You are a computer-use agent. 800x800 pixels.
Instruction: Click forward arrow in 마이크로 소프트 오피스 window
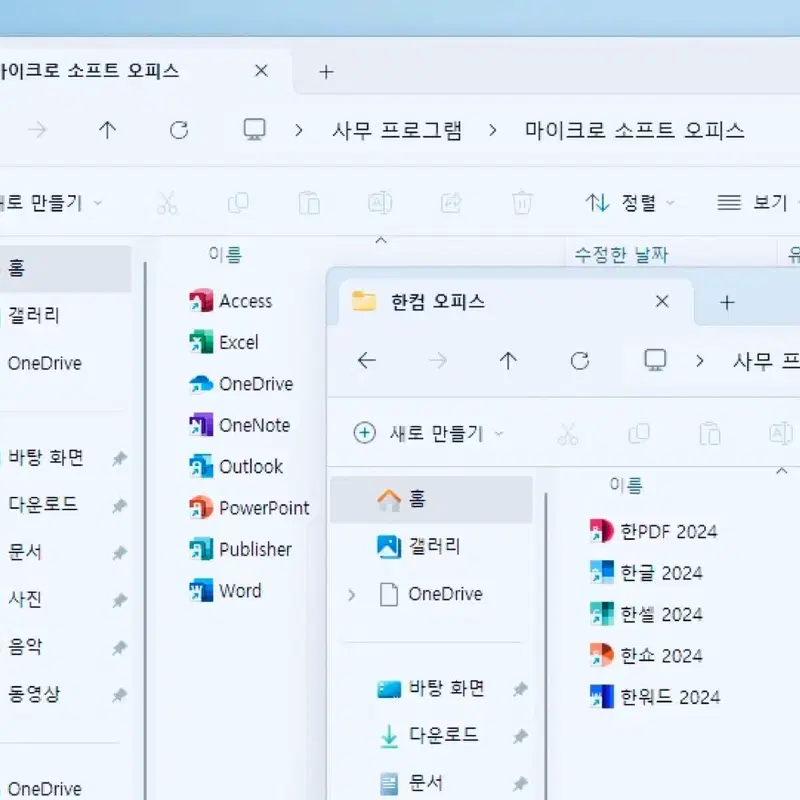pyautogui.click(x=37, y=130)
